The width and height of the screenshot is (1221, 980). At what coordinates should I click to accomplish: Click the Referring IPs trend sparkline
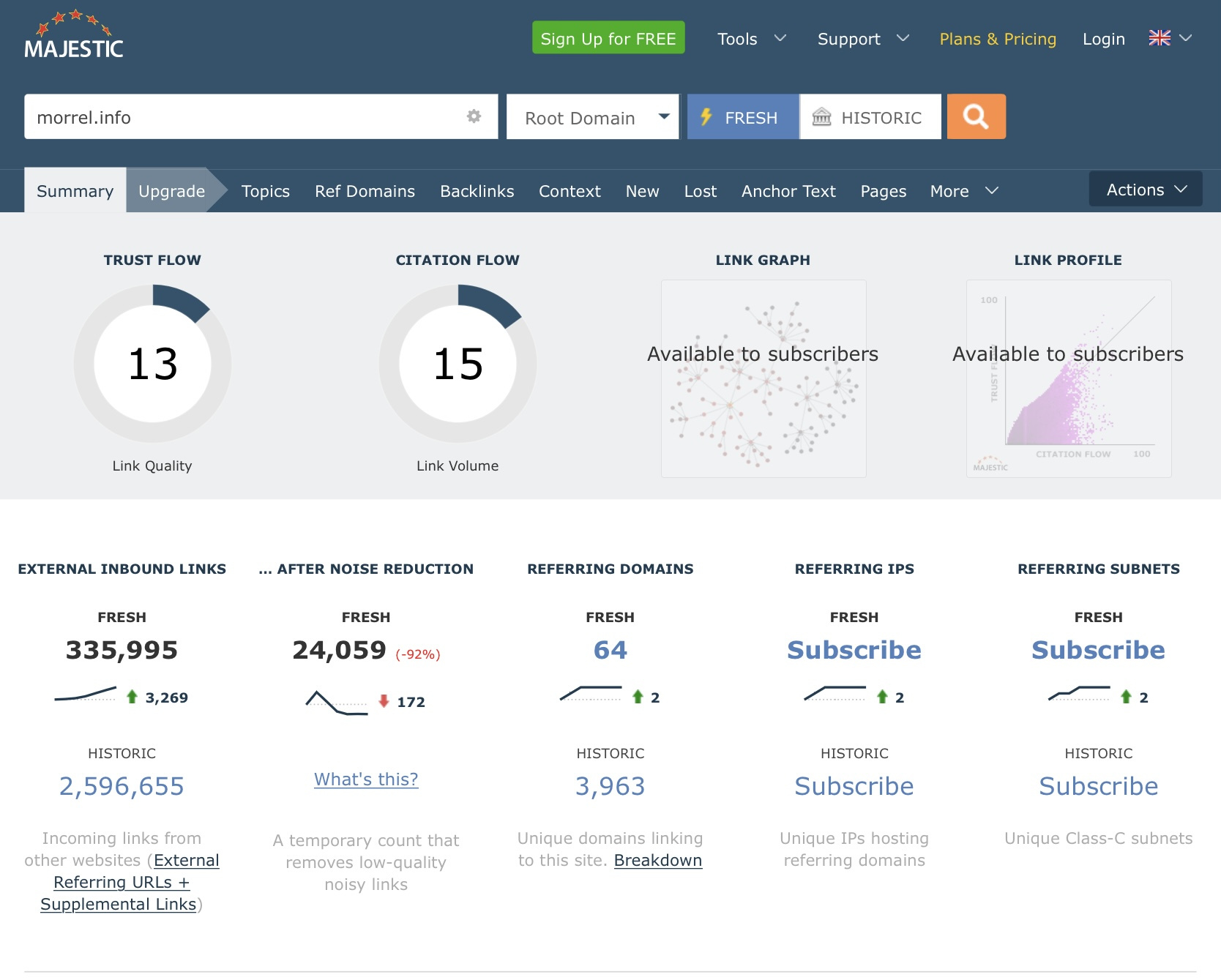tap(835, 693)
